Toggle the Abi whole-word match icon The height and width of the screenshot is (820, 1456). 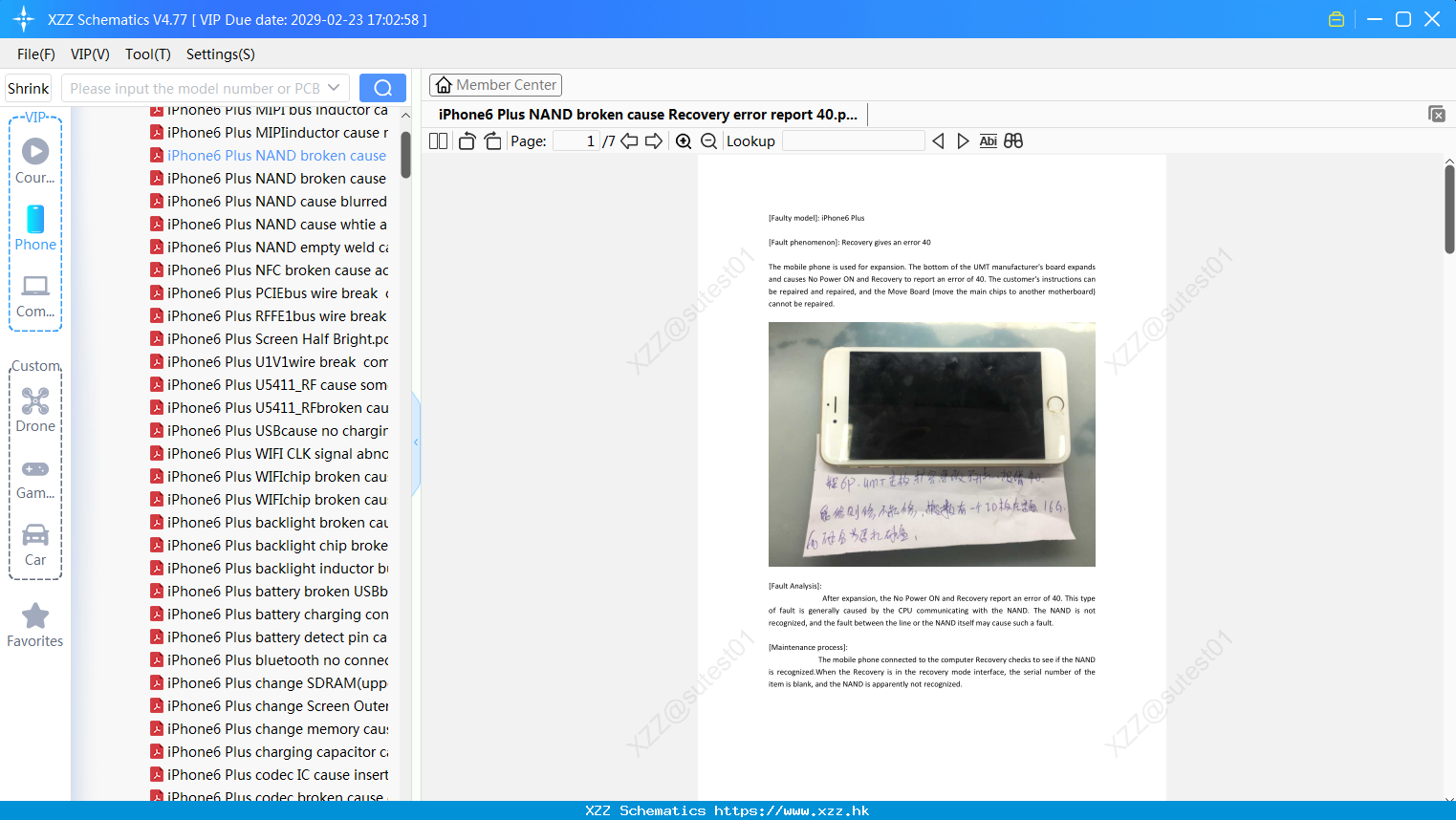pos(988,141)
